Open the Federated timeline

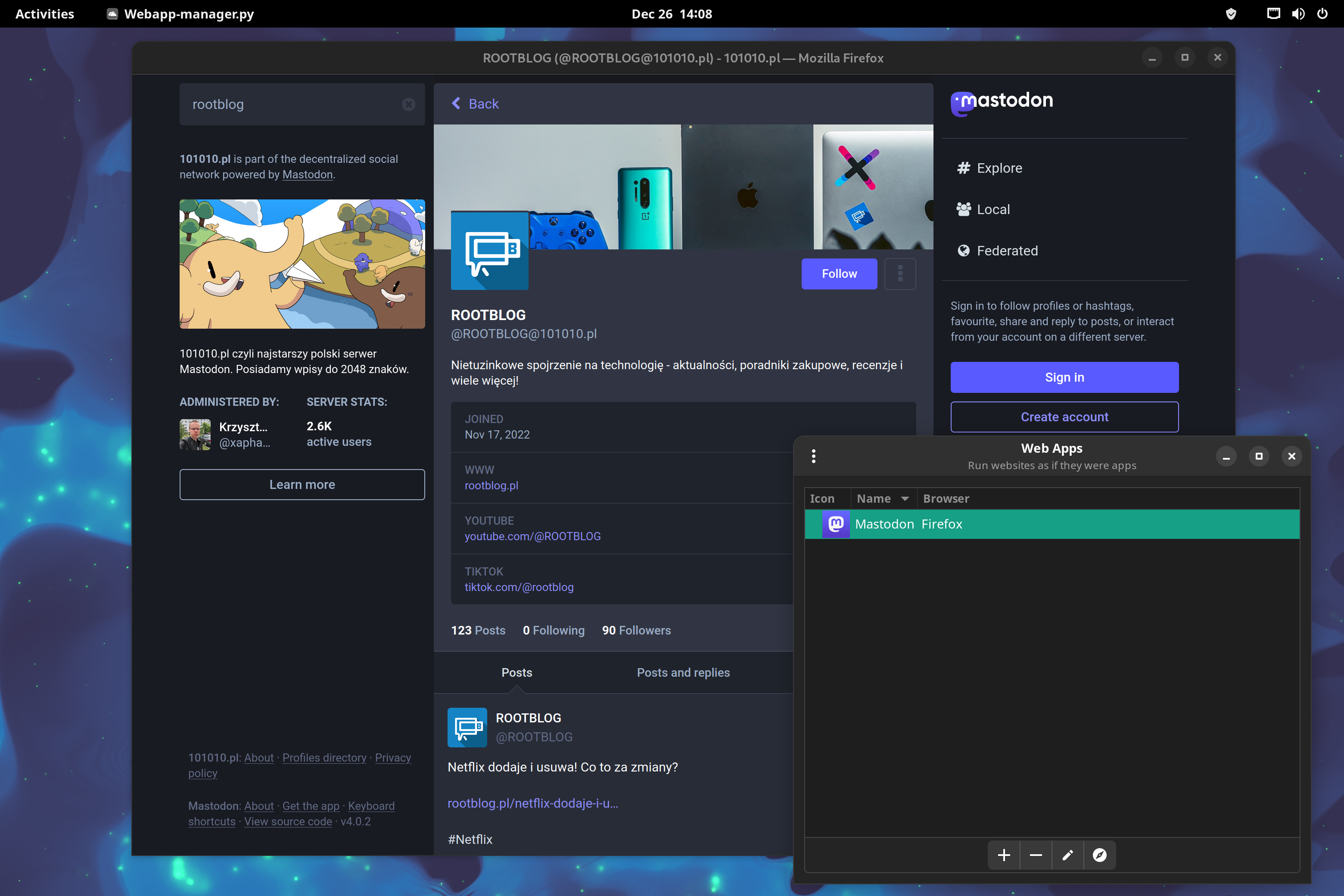[1007, 251]
